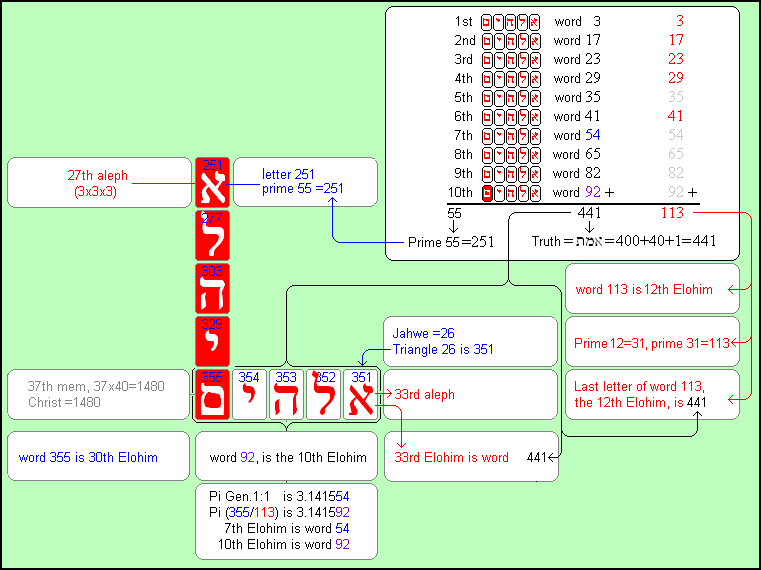
Task: Select the red lamed tile numbered 277
Action: click(212, 236)
